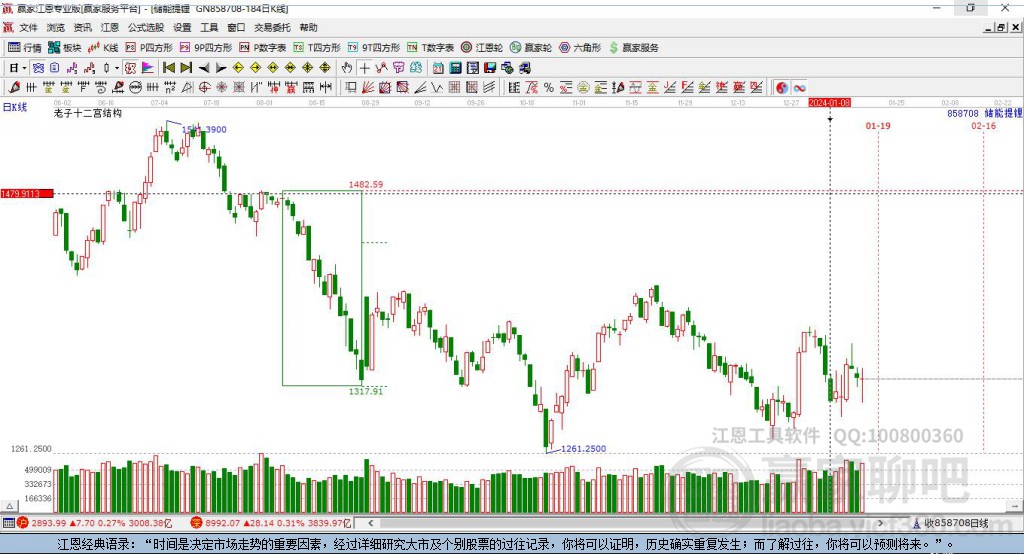
Task: Open the 帮助 menu
Action: pyautogui.click(x=308, y=27)
